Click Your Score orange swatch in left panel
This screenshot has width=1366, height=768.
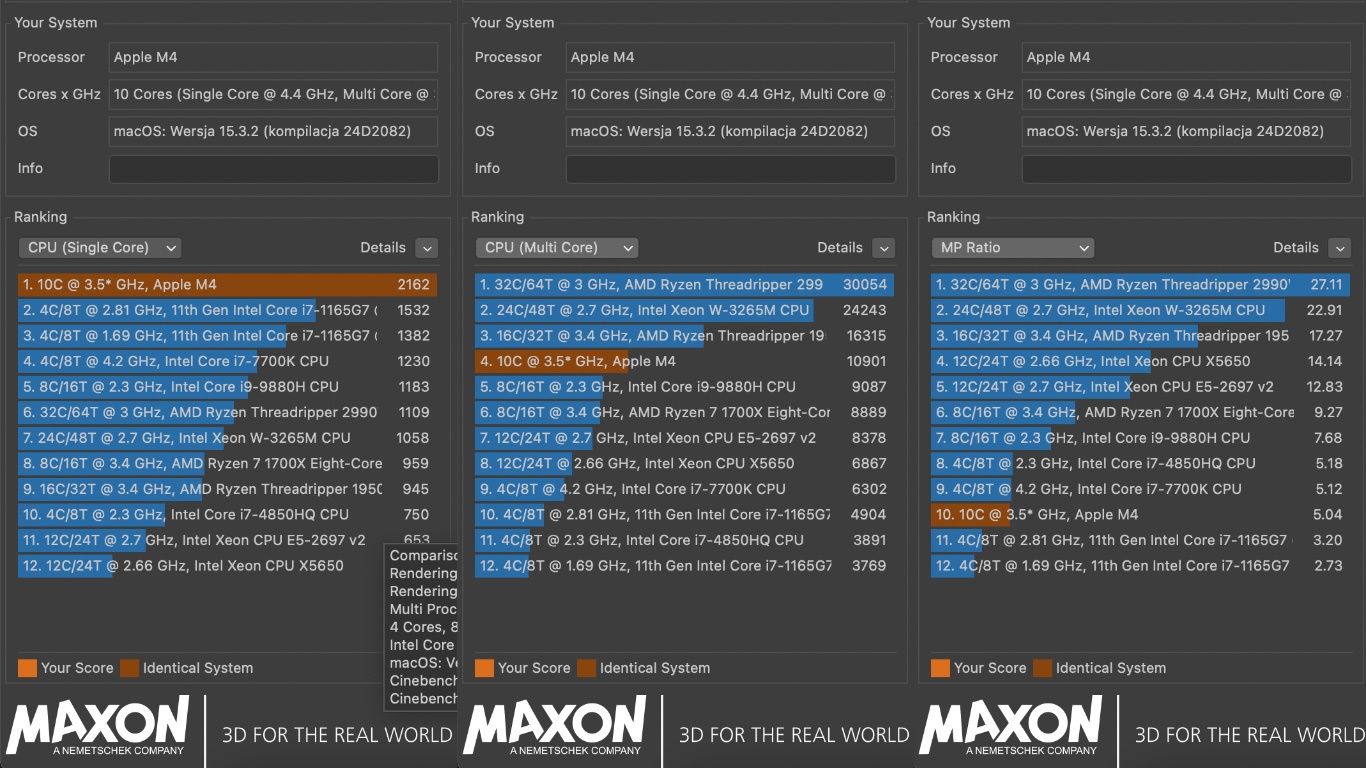pos(27,668)
